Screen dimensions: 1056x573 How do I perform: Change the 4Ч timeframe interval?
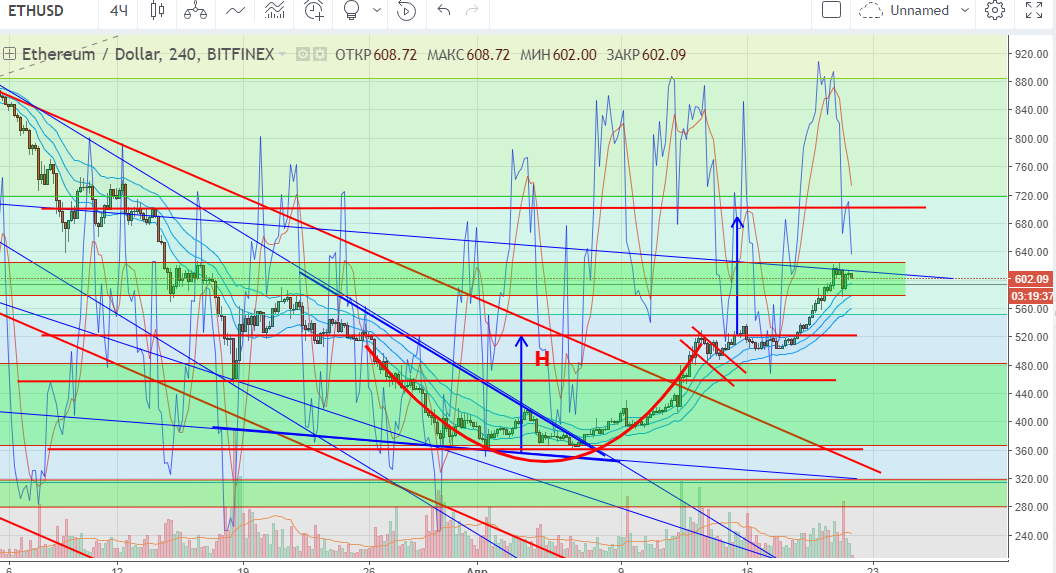click(x=119, y=11)
